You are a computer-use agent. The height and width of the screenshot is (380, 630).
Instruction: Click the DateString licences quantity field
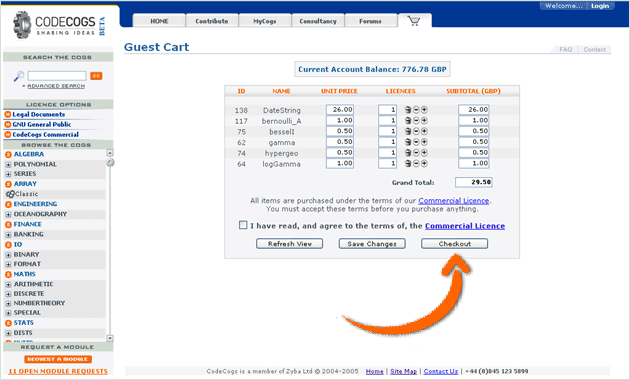tap(387, 110)
